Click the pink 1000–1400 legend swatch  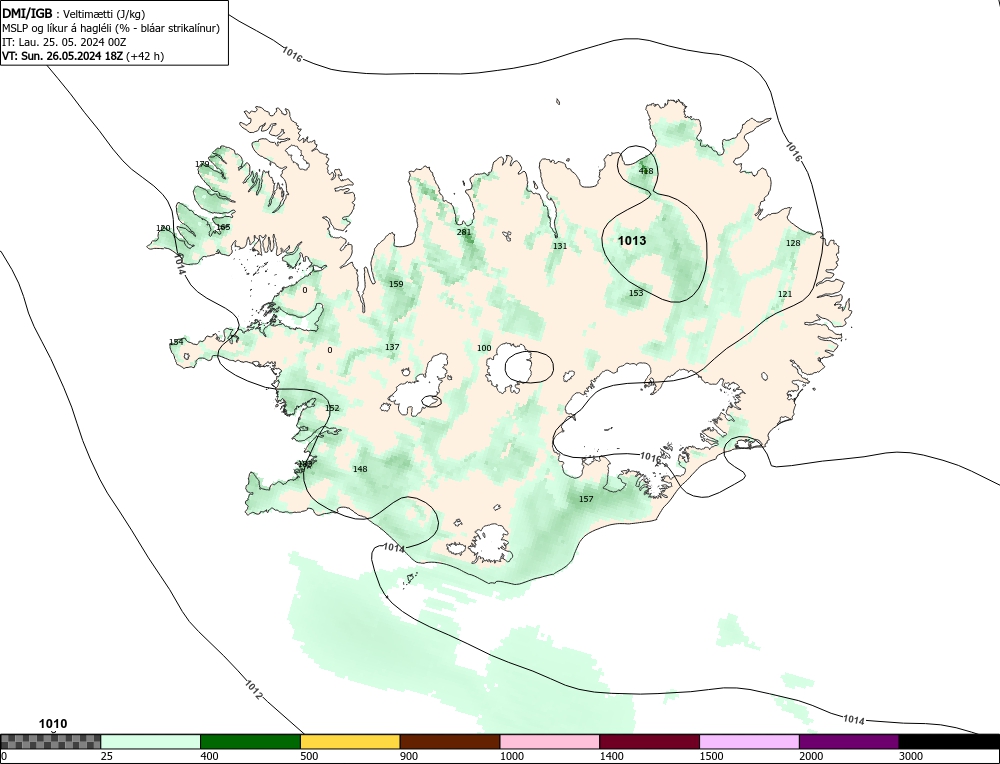(550, 742)
